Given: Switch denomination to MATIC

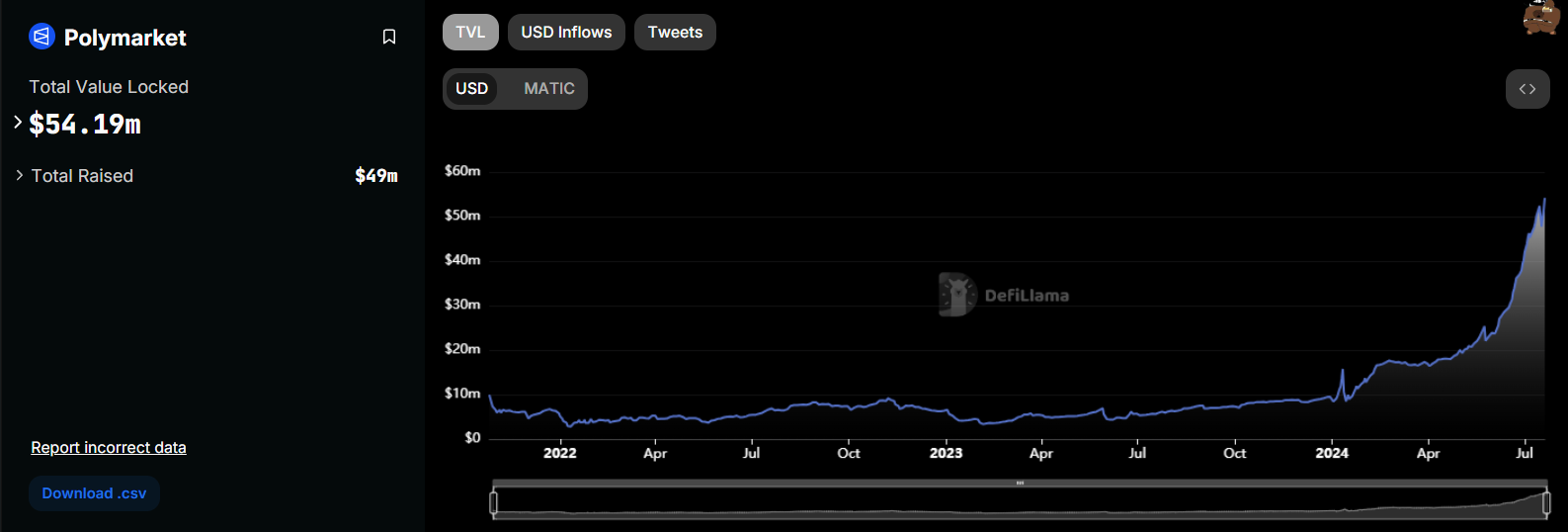Looking at the screenshot, I should (x=549, y=89).
